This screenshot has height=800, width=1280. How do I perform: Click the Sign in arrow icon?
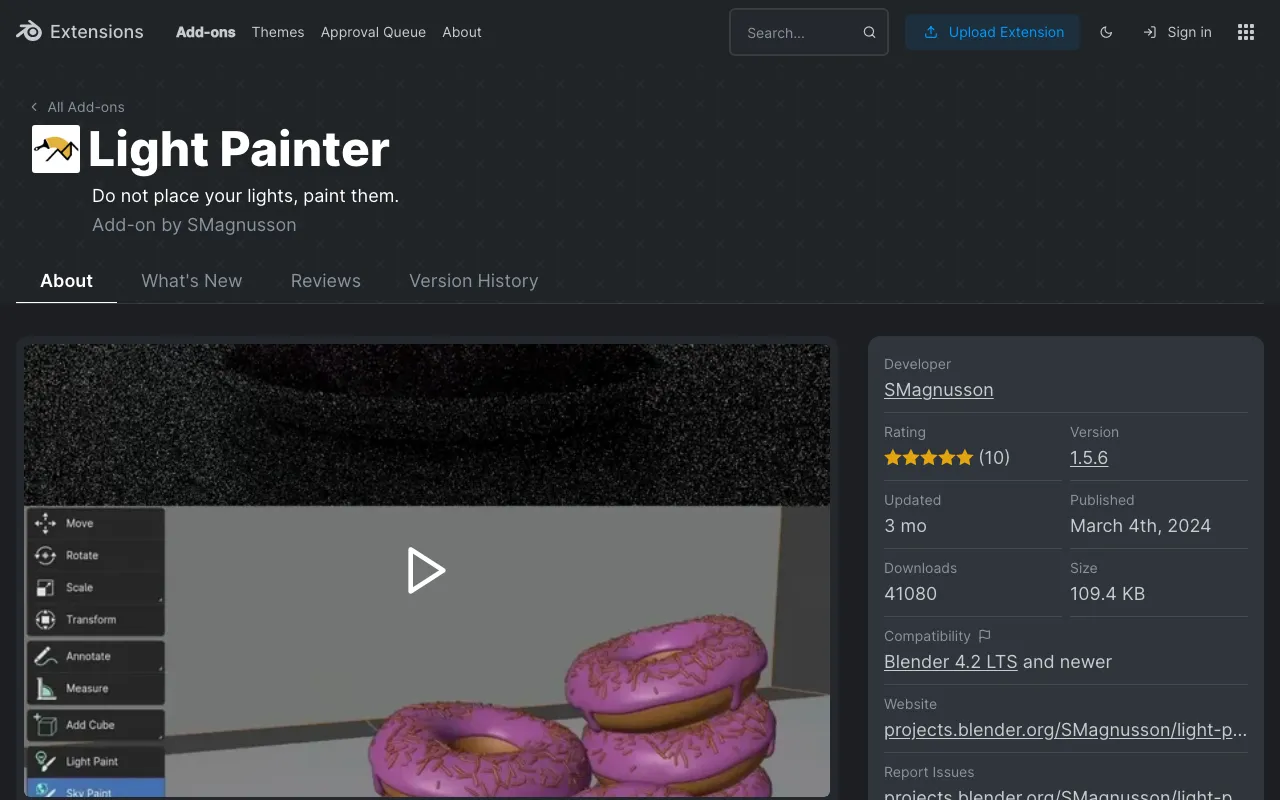tap(1148, 32)
